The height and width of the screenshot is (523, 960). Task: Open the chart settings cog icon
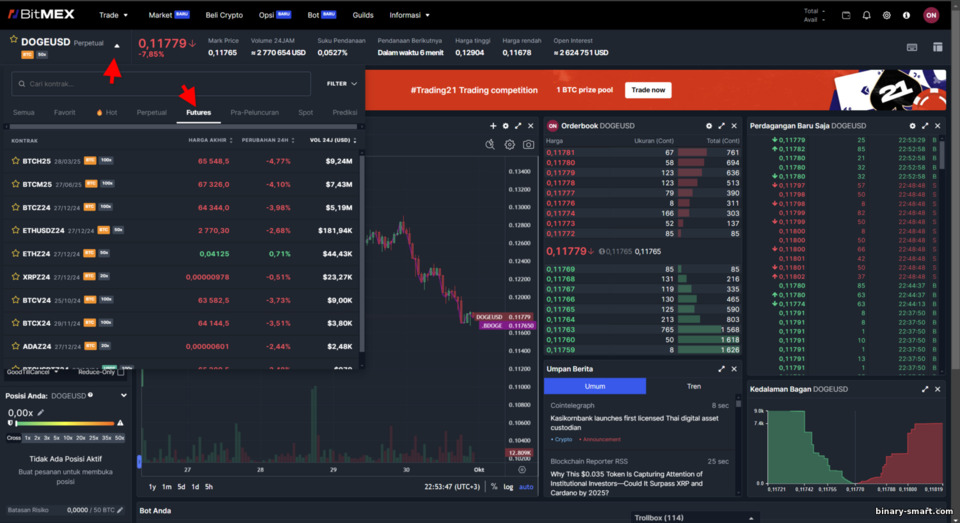pos(509,145)
